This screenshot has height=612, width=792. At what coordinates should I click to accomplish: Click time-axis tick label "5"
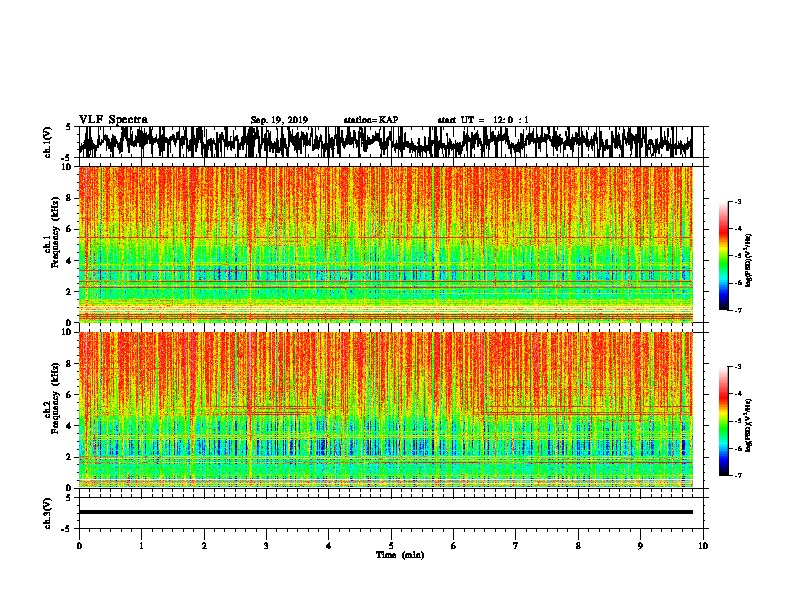391,545
